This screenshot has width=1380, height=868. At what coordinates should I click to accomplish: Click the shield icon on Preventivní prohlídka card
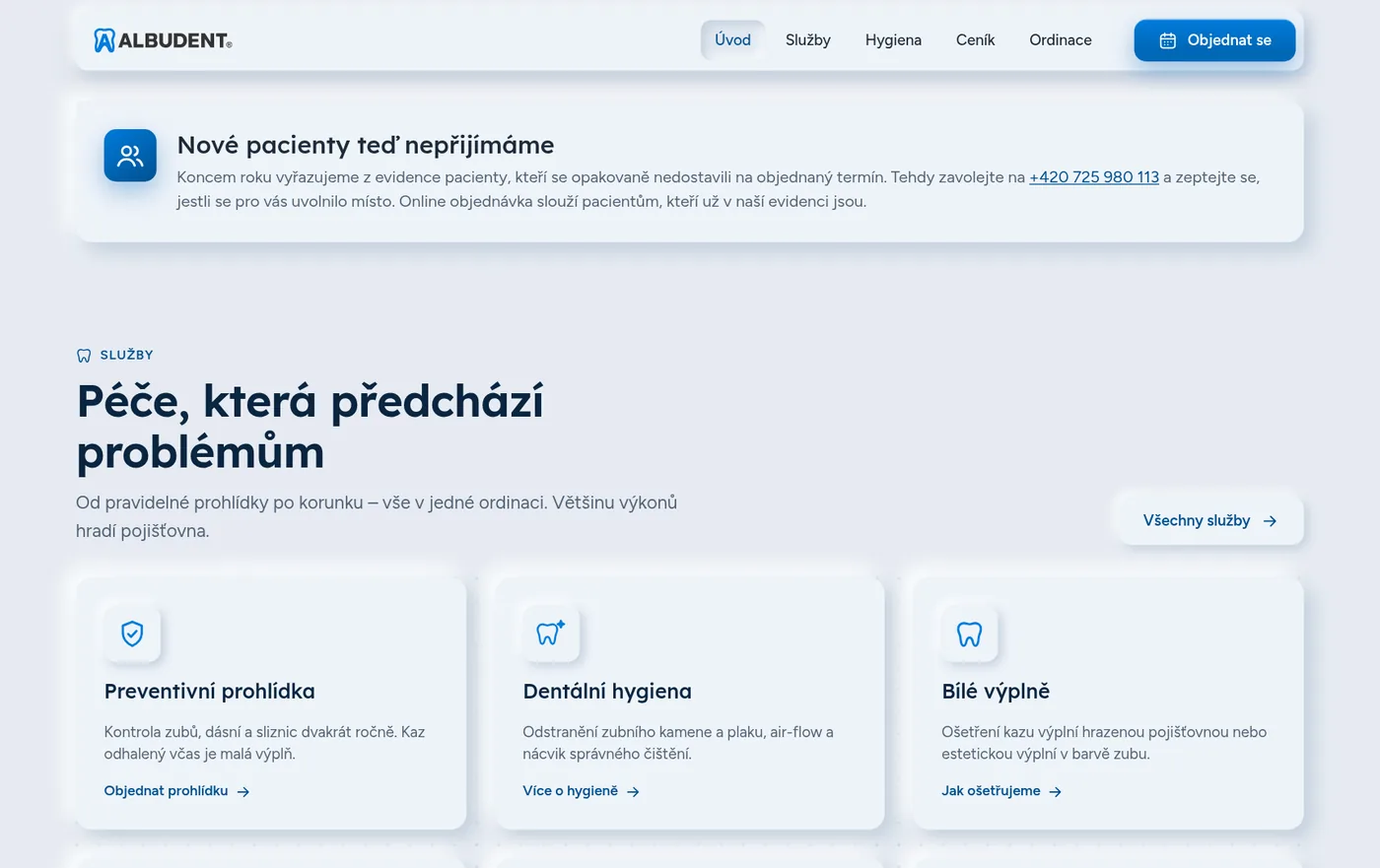132,634
